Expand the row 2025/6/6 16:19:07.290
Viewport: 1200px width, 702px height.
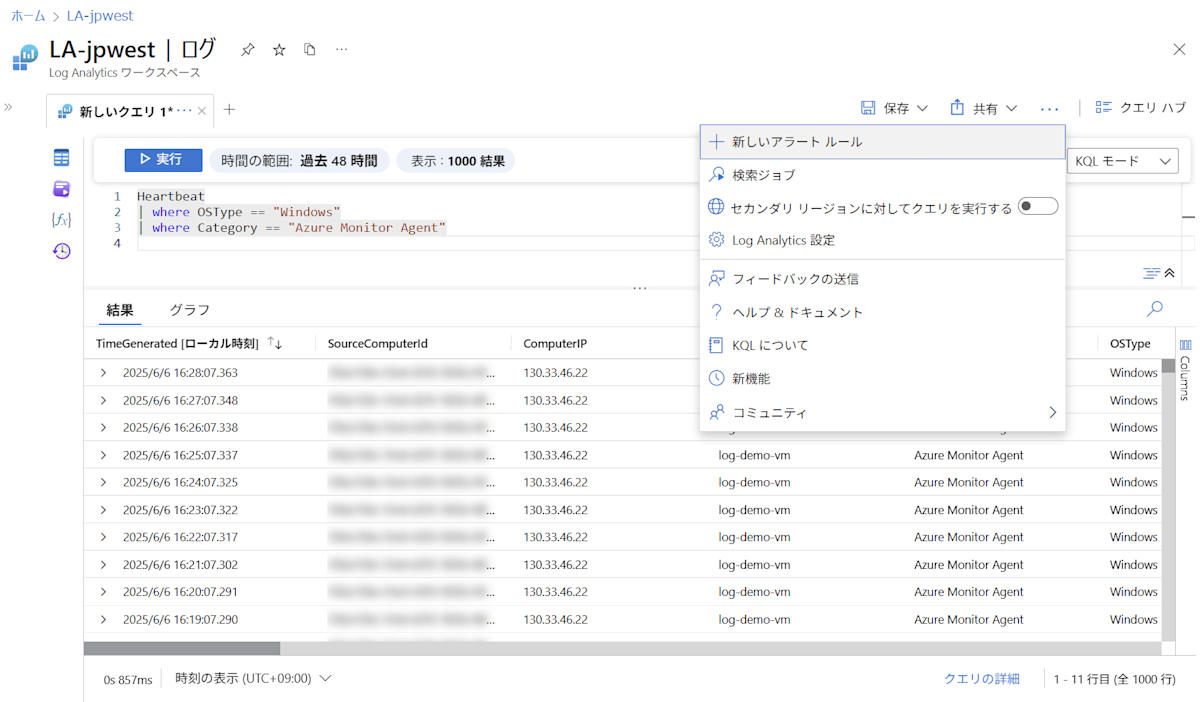pos(103,620)
